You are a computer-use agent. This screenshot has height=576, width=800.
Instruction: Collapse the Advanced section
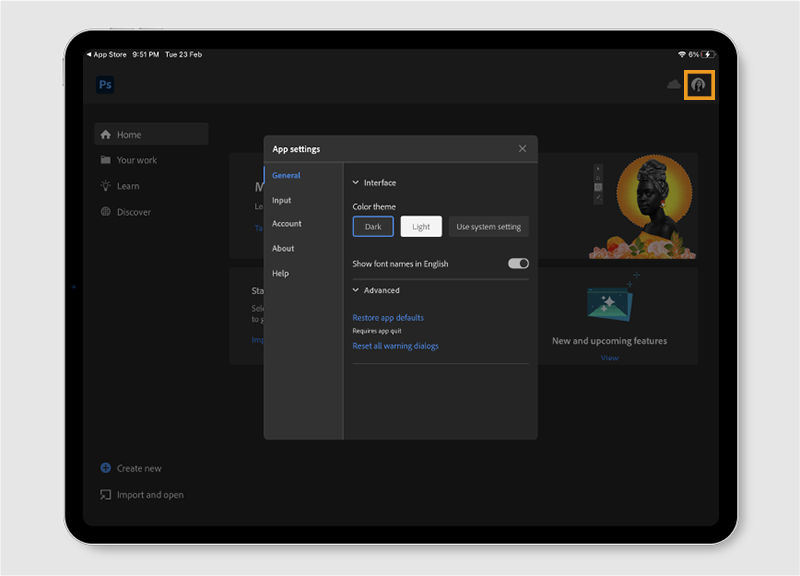pos(356,289)
